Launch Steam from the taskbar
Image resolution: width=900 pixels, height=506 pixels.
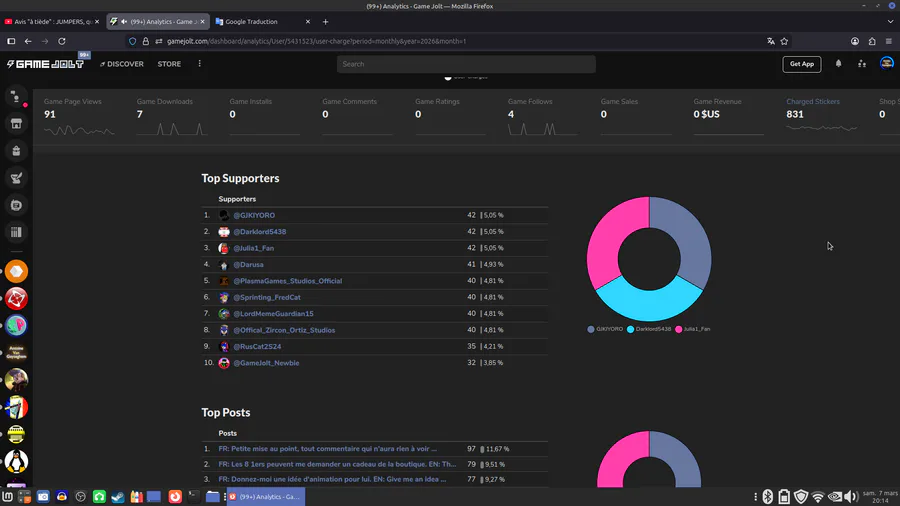click(118, 497)
